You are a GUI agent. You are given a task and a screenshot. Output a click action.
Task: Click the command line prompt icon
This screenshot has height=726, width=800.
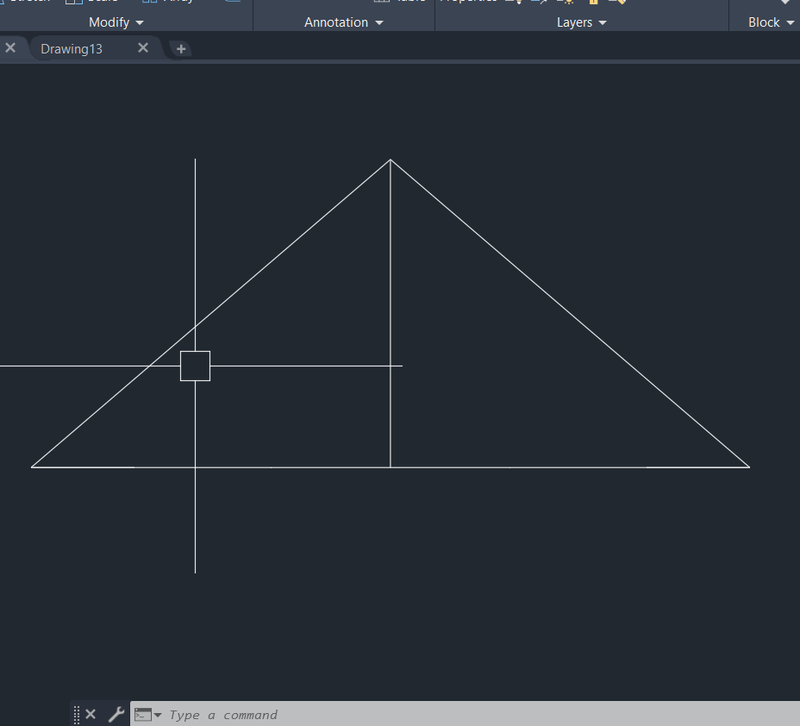(143, 714)
